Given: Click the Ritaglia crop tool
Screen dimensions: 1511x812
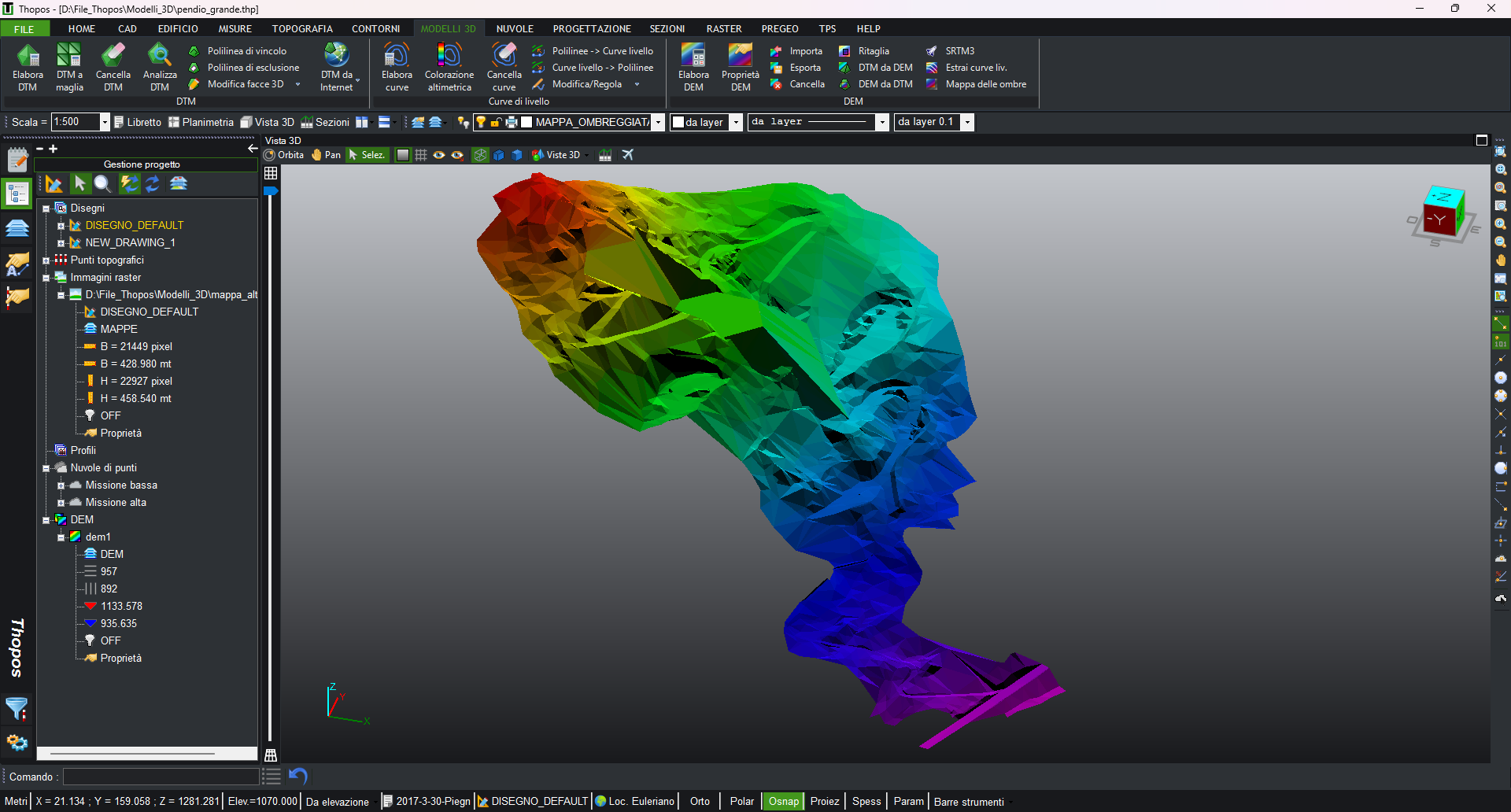Looking at the screenshot, I should point(864,51).
